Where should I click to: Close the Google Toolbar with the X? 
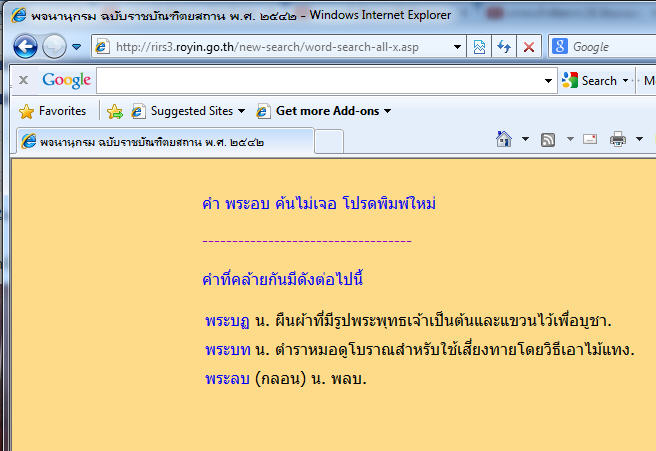click(x=23, y=79)
